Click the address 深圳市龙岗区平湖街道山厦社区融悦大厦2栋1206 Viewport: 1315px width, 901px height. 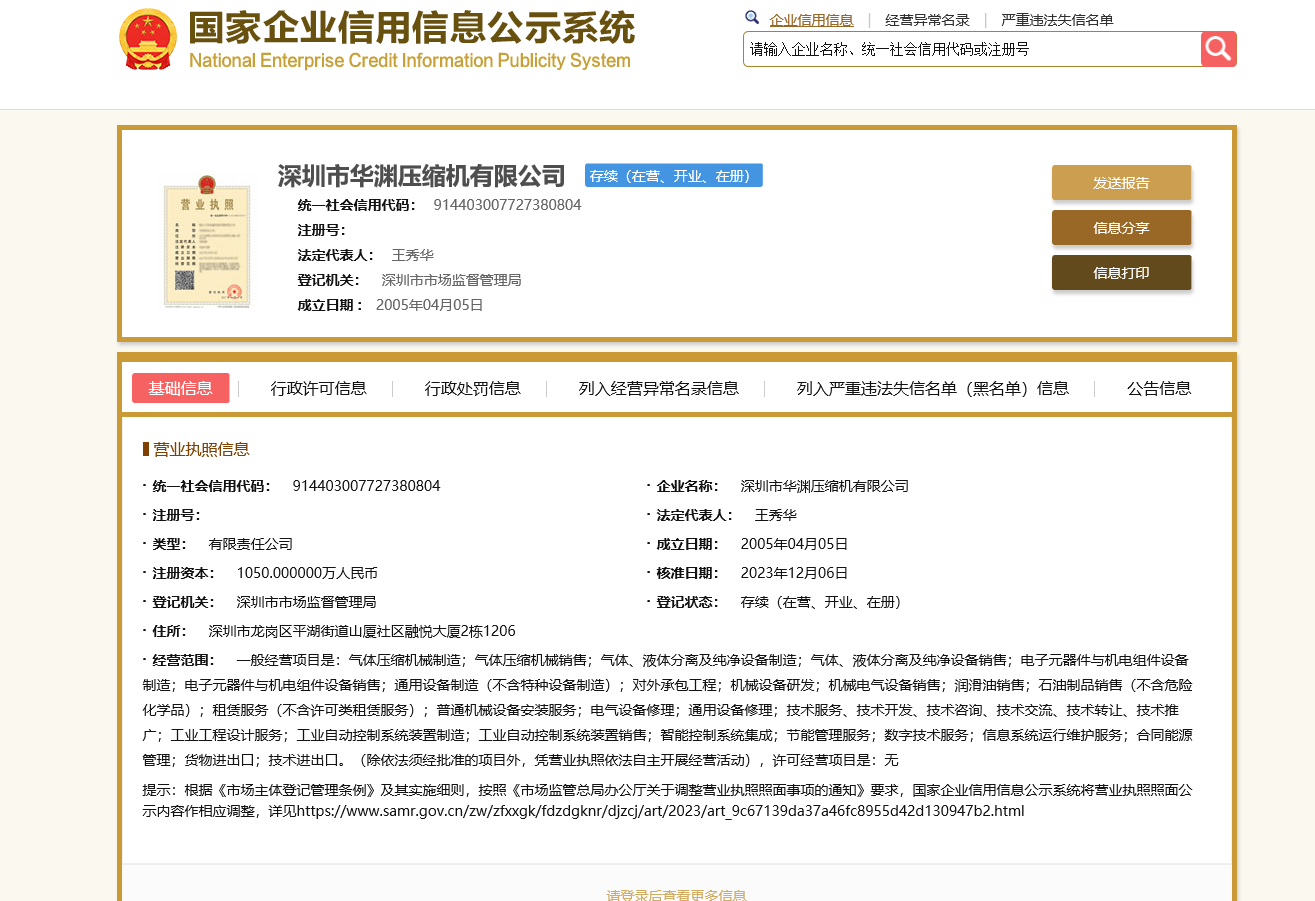pyautogui.click(x=362, y=631)
